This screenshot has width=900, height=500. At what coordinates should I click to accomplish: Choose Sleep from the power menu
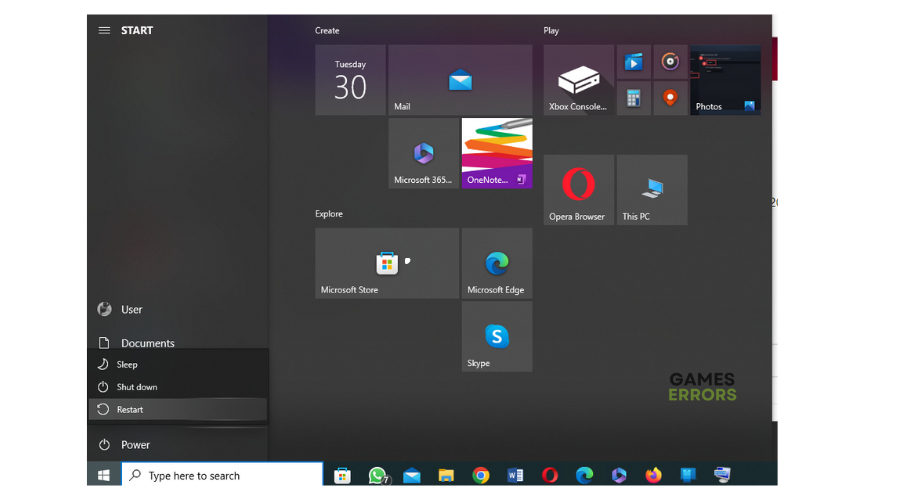177,365
